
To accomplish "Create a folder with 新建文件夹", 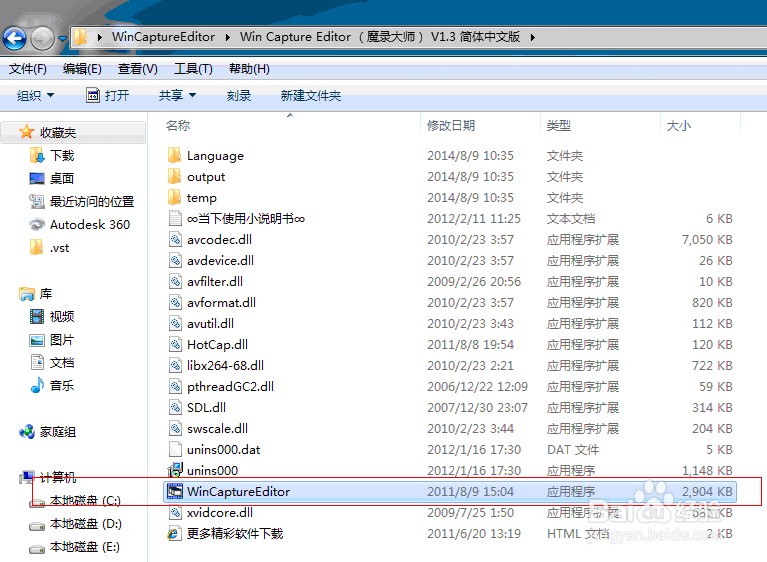I will 311,95.
